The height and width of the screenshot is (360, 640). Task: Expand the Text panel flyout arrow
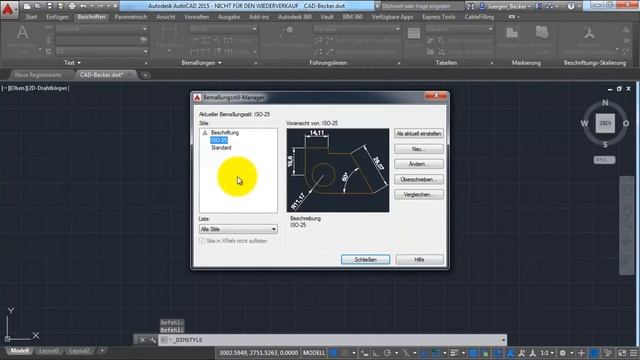79,63
